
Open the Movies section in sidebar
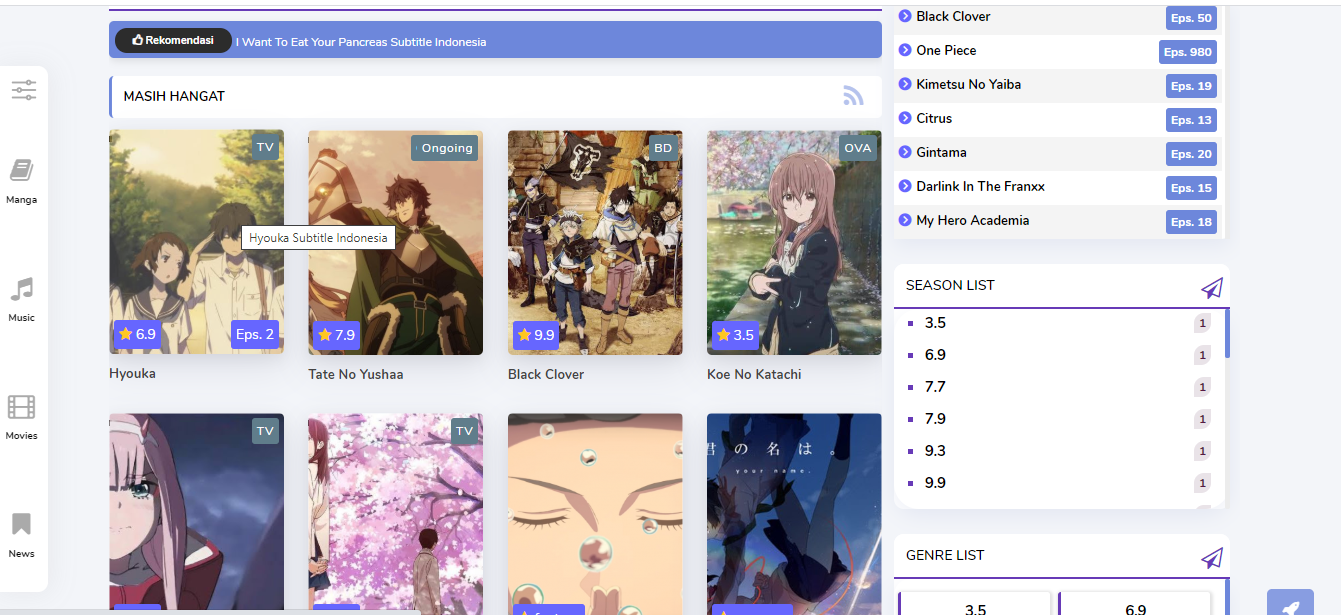point(21,417)
